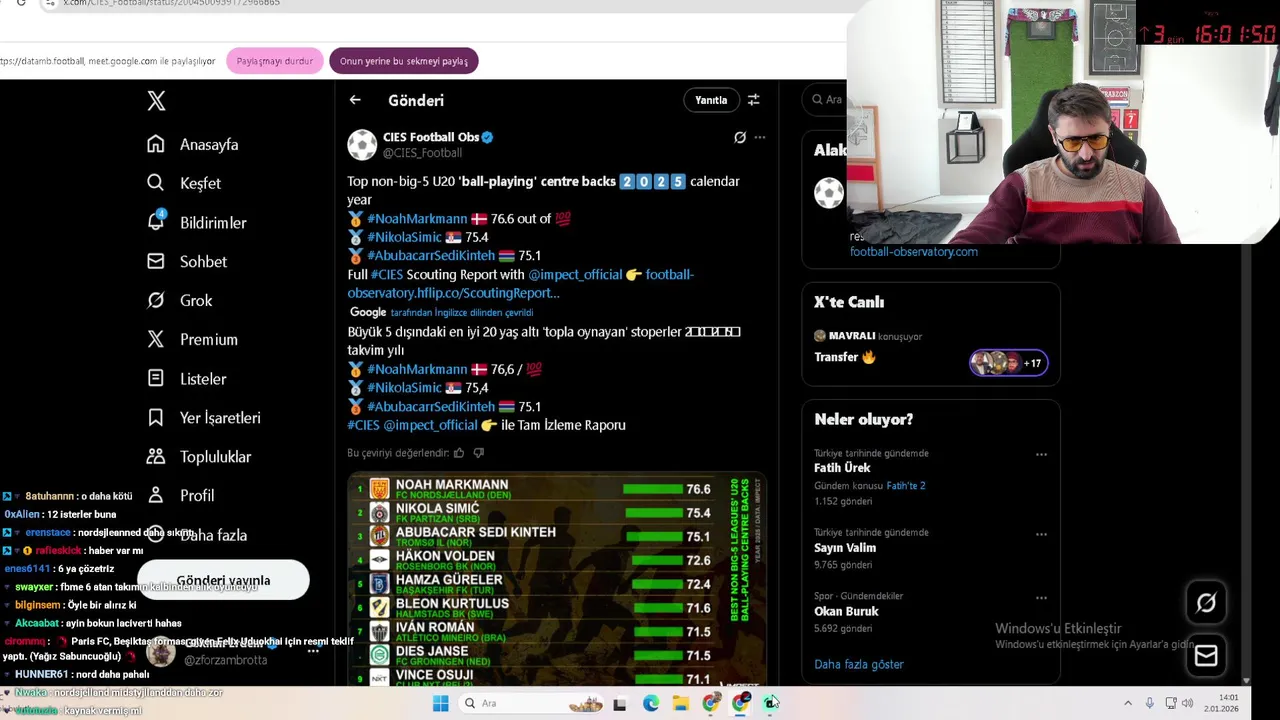
Task: Open the ranking chart image
Action: point(556,580)
